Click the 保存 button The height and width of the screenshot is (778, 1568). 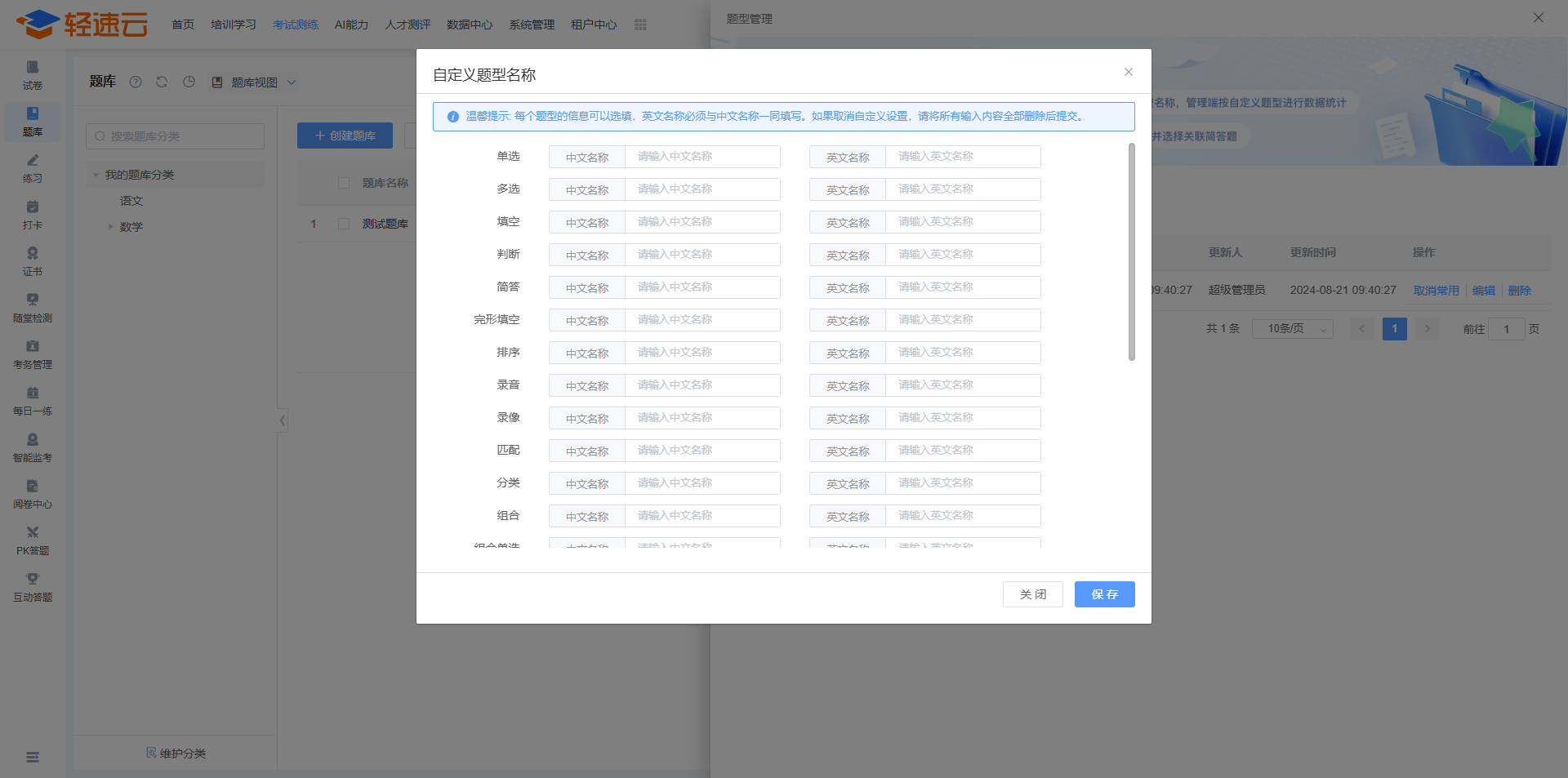tap(1104, 594)
